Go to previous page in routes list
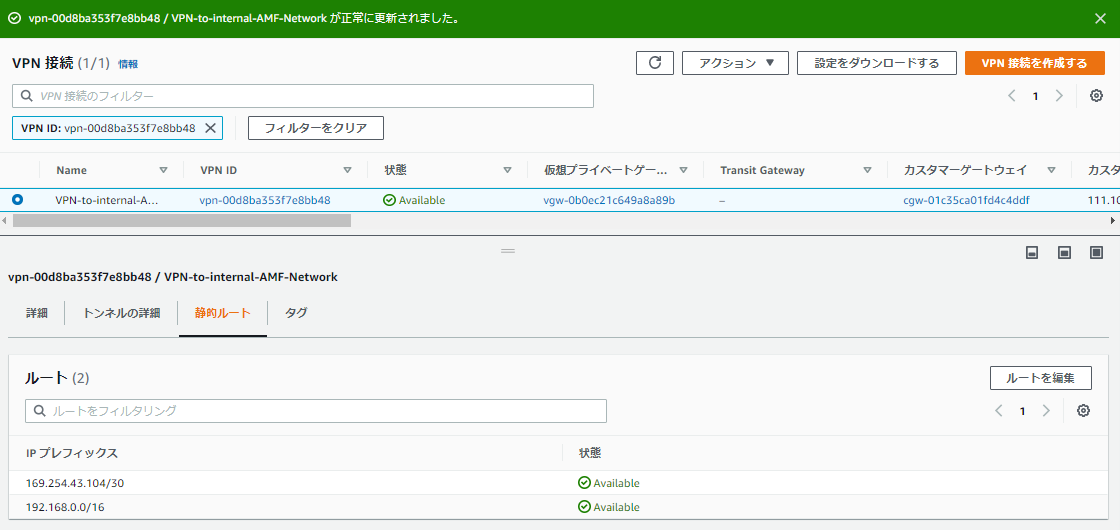 tap(998, 411)
